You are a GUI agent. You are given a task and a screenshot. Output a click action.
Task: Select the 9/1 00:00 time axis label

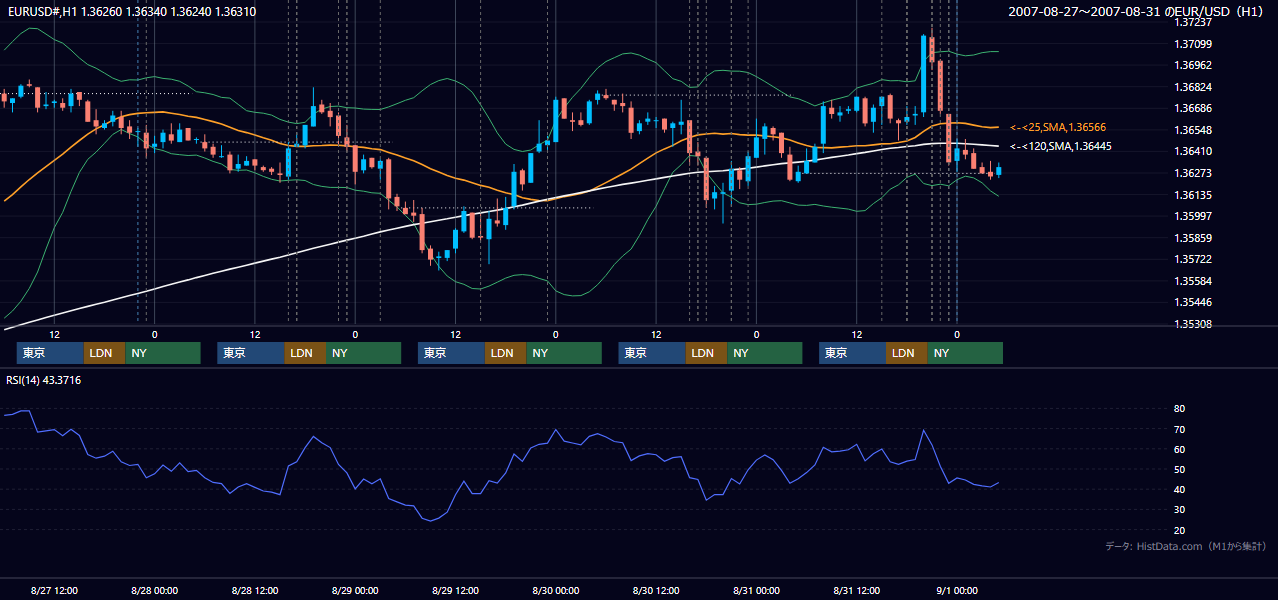click(x=957, y=590)
